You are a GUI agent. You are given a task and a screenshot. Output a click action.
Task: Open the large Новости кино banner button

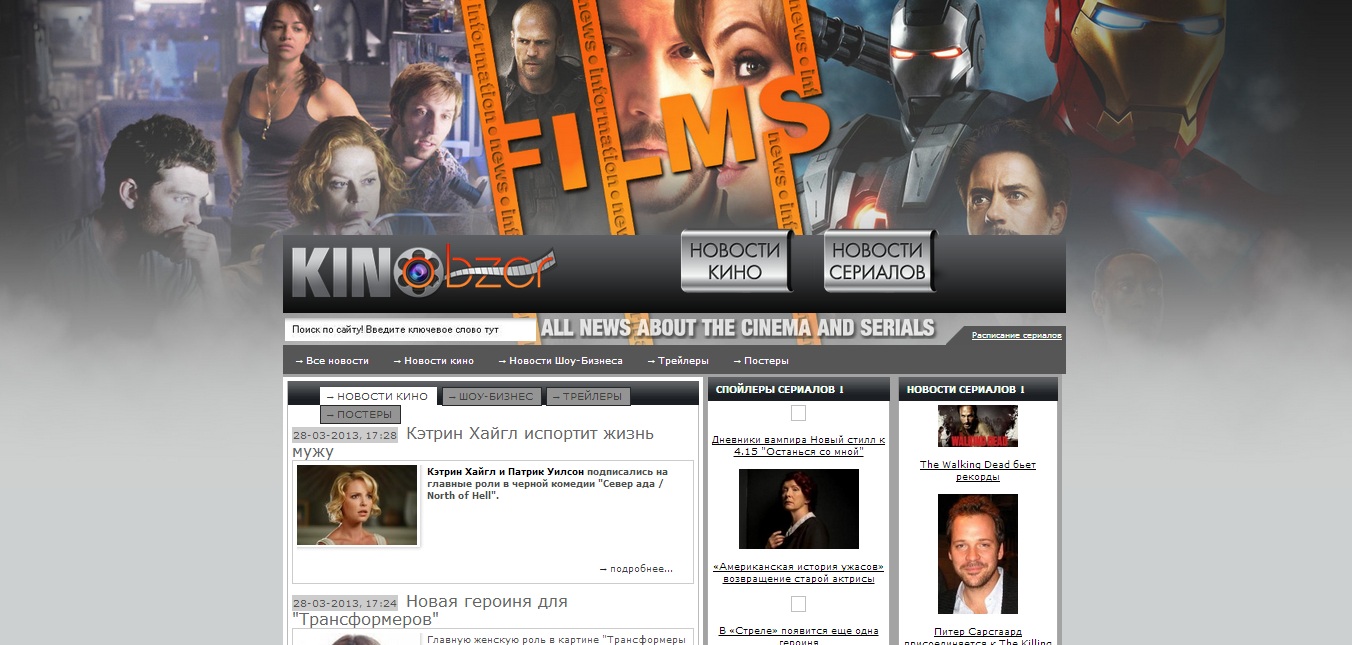tap(736, 261)
